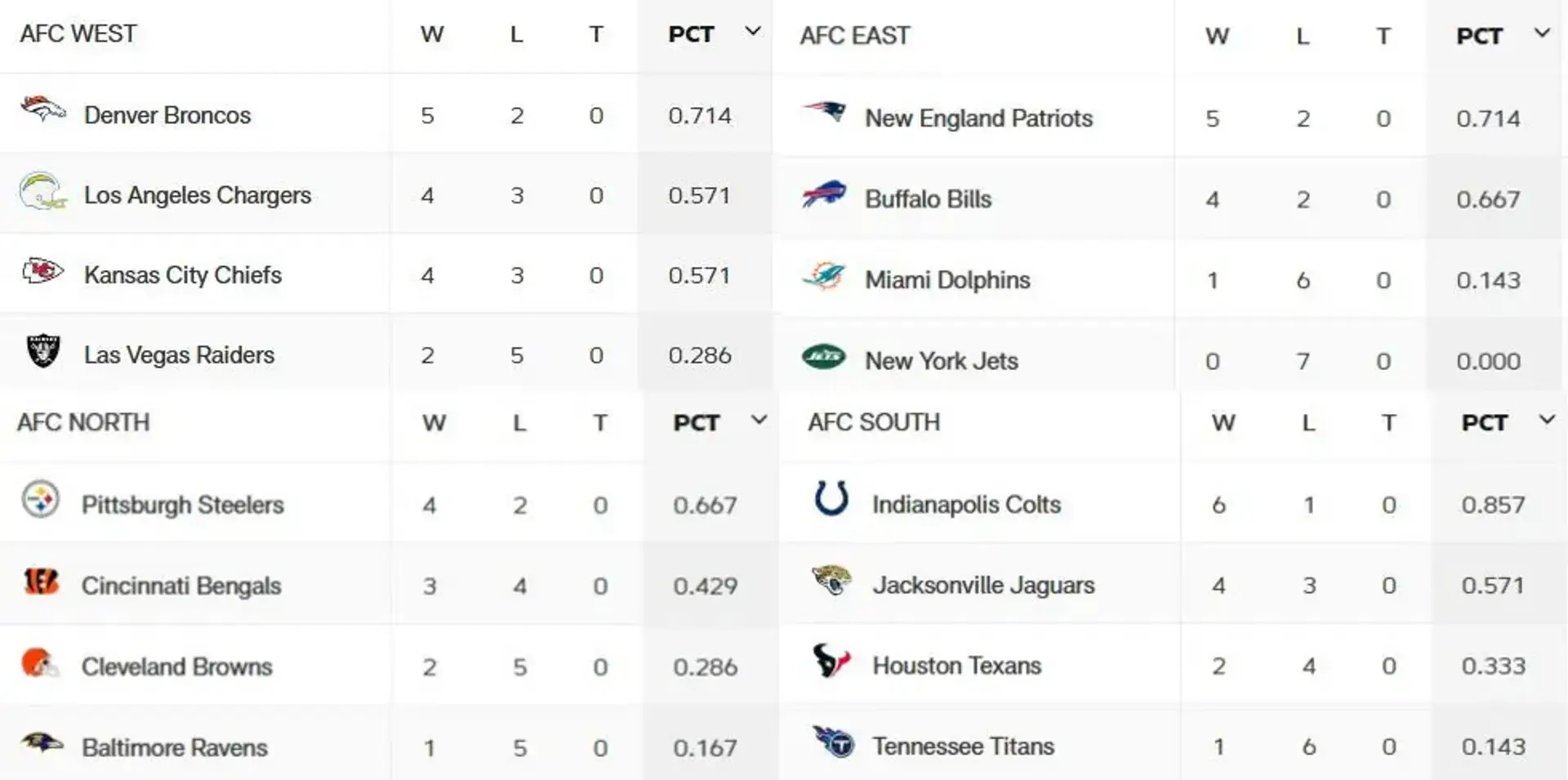The height and width of the screenshot is (780, 1568).
Task: Click the New England Patriots logo
Action: click(x=824, y=111)
